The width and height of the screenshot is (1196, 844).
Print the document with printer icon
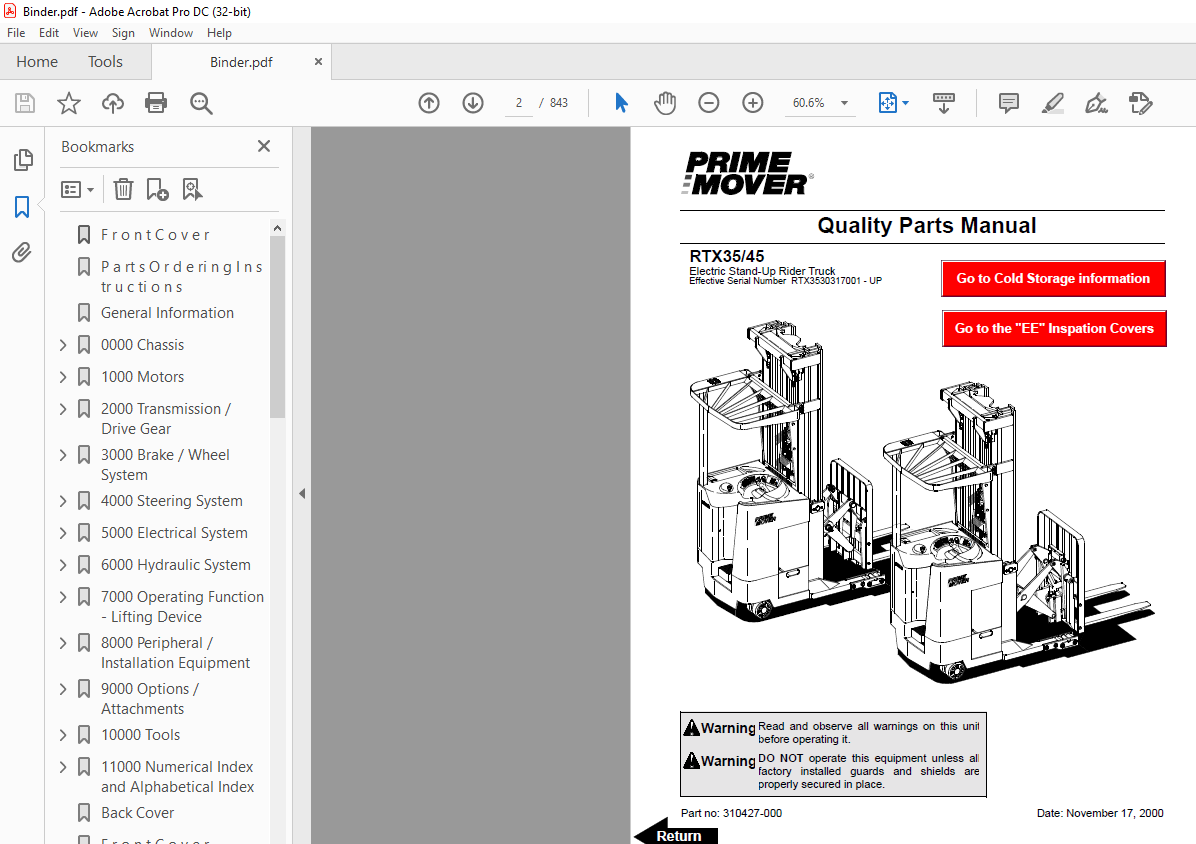click(x=156, y=103)
